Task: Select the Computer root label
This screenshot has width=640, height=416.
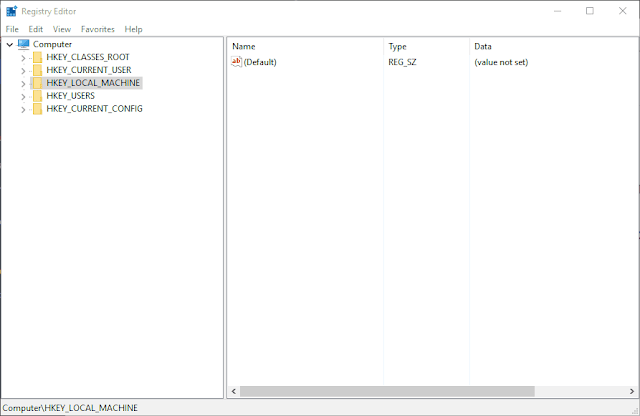Action: [x=52, y=44]
